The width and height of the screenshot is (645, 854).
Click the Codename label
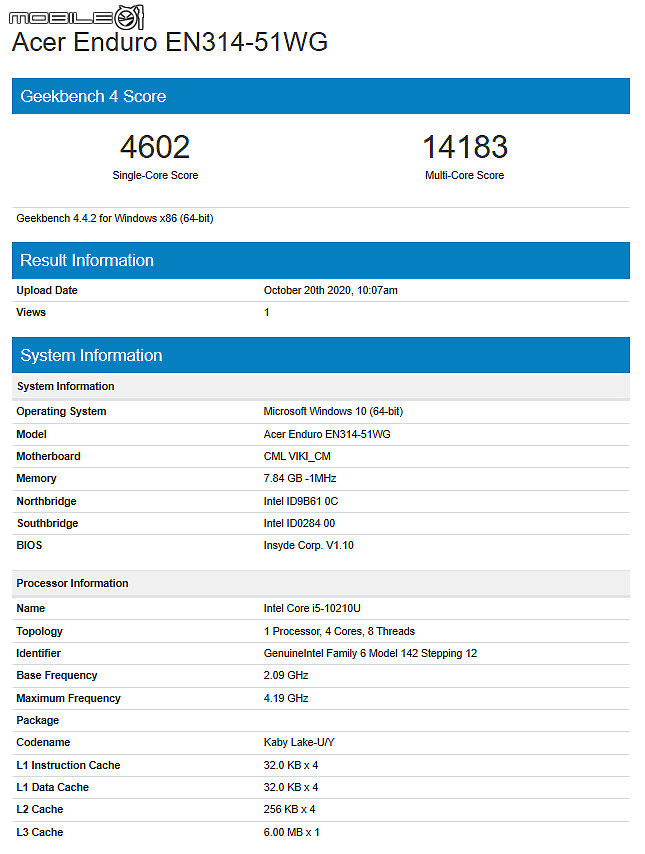pos(43,742)
